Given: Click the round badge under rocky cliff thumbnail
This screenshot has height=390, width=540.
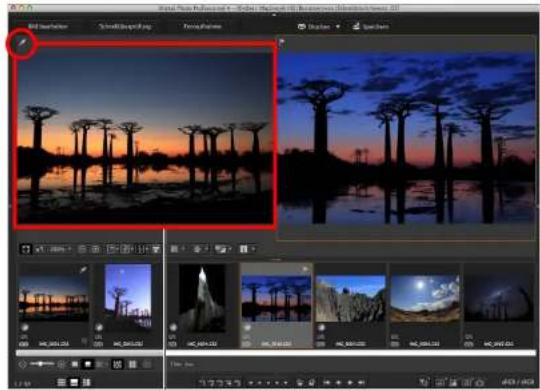Looking at the screenshot, I should coord(321,327).
